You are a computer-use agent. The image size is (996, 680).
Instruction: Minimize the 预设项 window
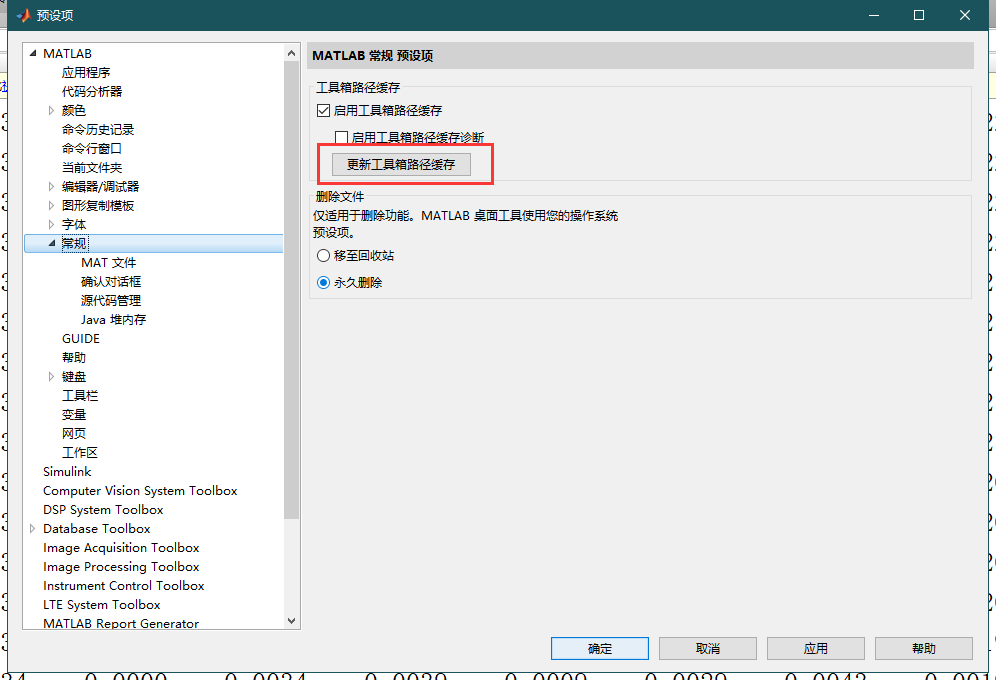click(874, 15)
